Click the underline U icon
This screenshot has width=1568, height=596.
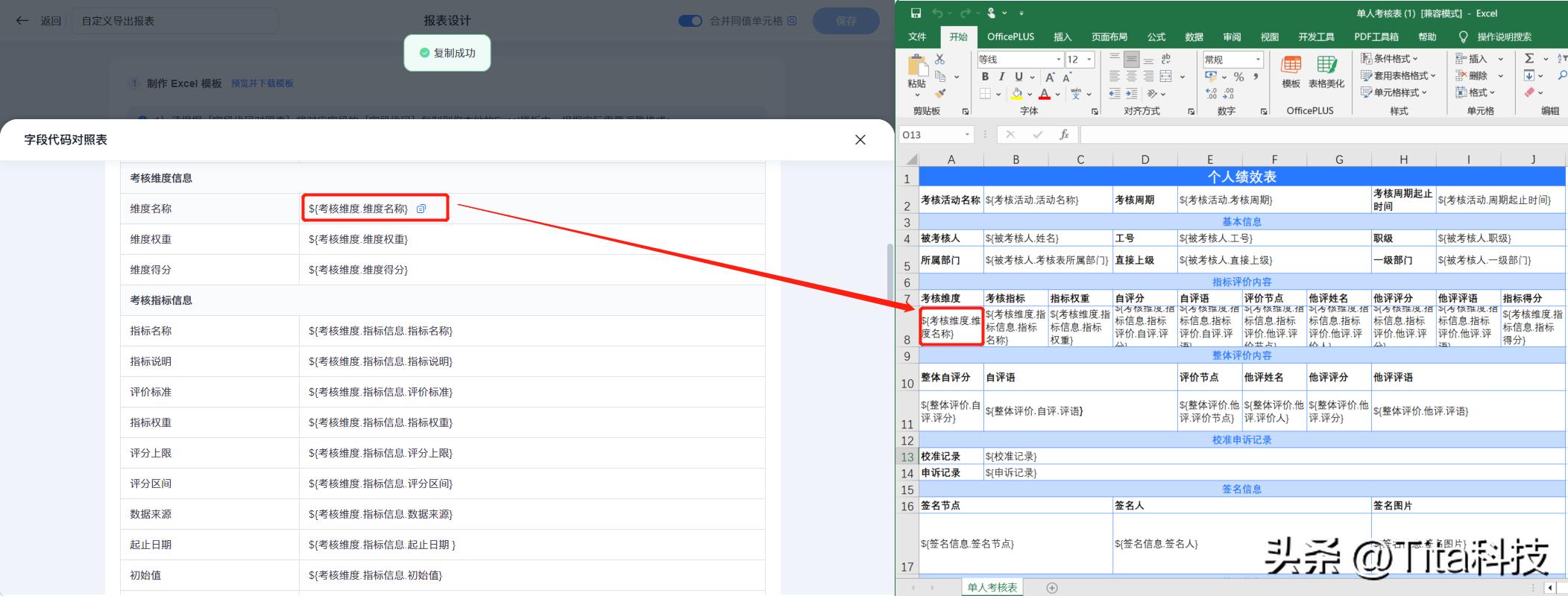pyautogui.click(x=1018, y=77)
